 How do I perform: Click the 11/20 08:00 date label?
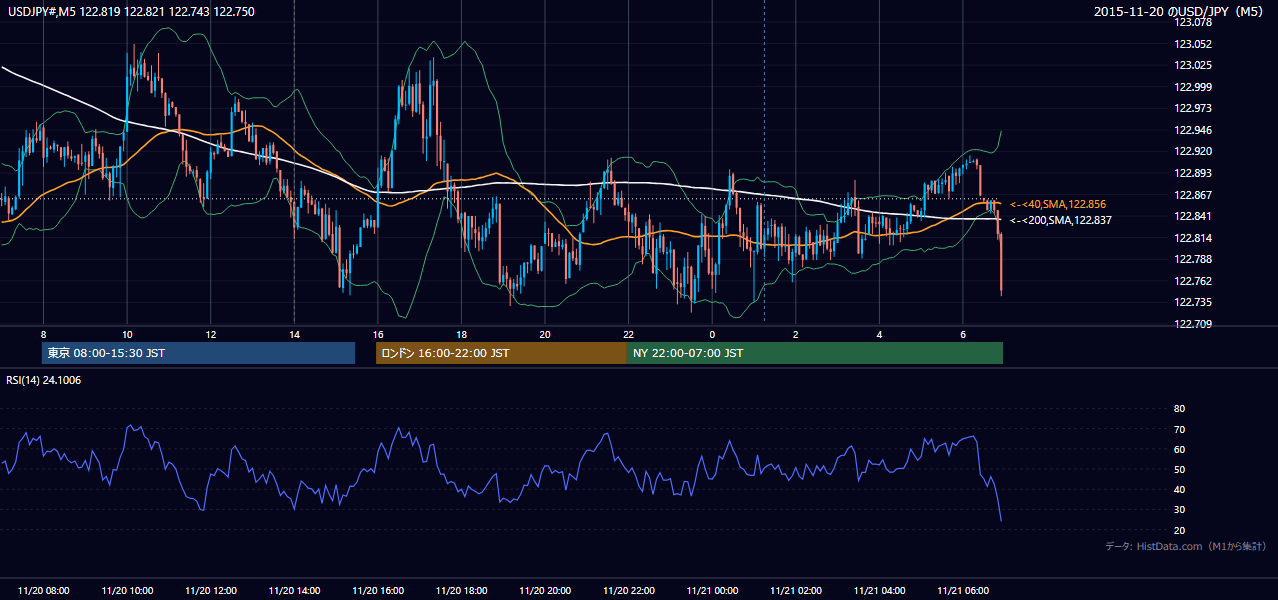pyautogui.click(x=44, y=591)
